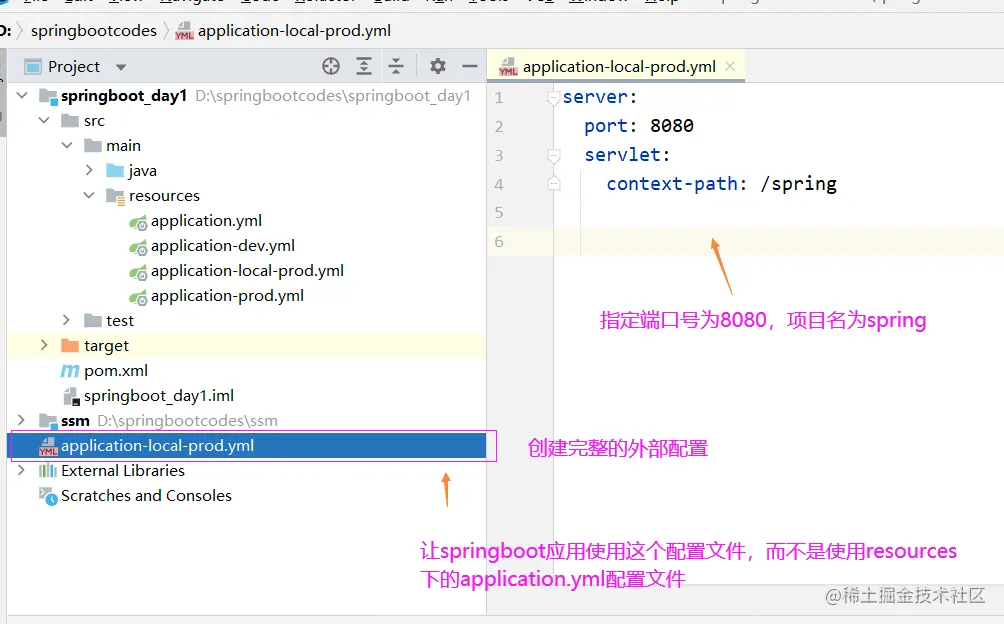Expand the java folder
This screenshot has width=1004, height=624.
click(89, 170)
